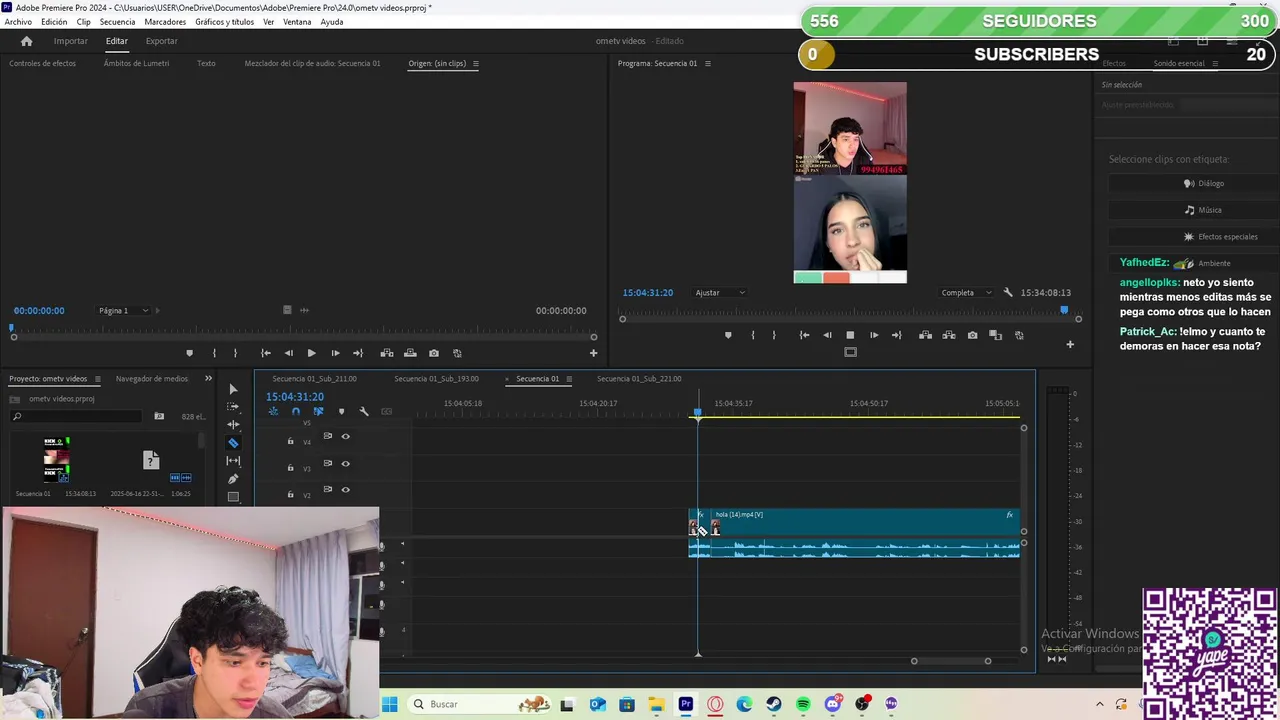The image size is (1280, 720).
Task: Select the Track Select Forward tool
Action: [x=233, y=407]
